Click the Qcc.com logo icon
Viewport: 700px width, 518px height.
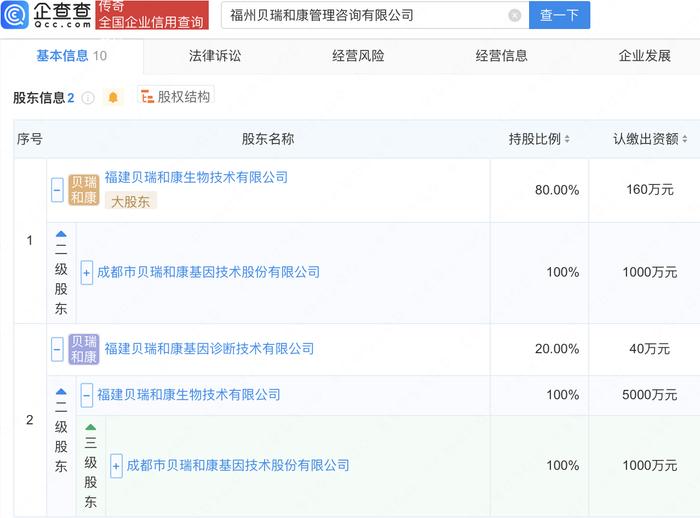[x=15, y=15]
